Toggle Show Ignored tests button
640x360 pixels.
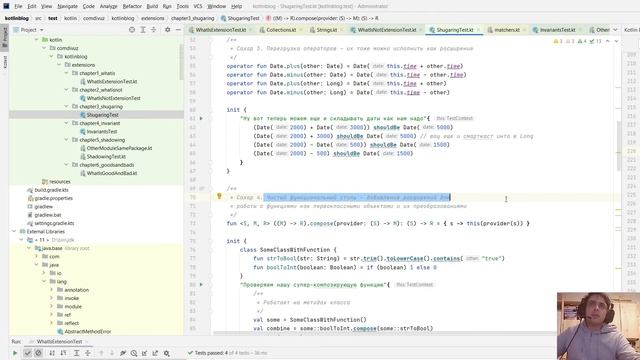(x=38, y=353)
